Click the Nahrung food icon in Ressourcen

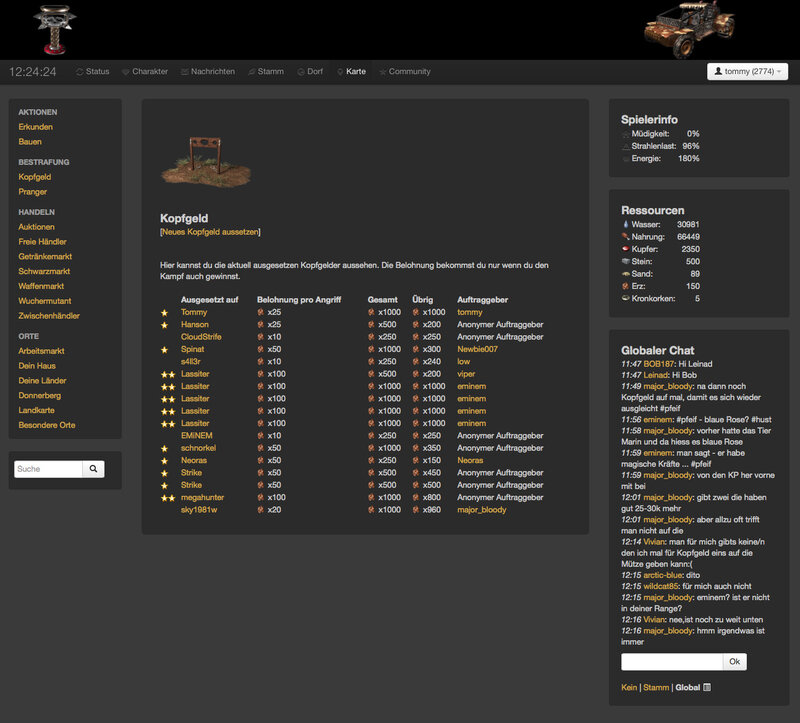pos(627,236)
